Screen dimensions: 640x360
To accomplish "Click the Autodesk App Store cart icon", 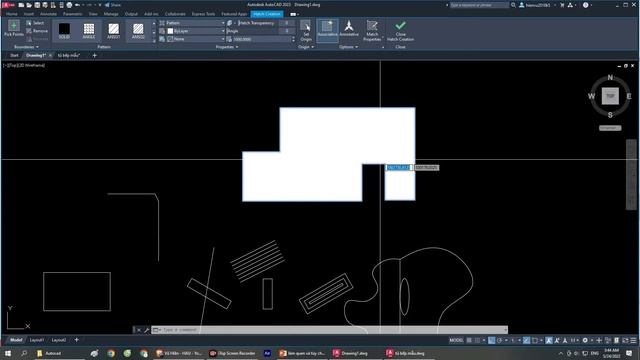I will pyautogui.click(x=562, y=5).
